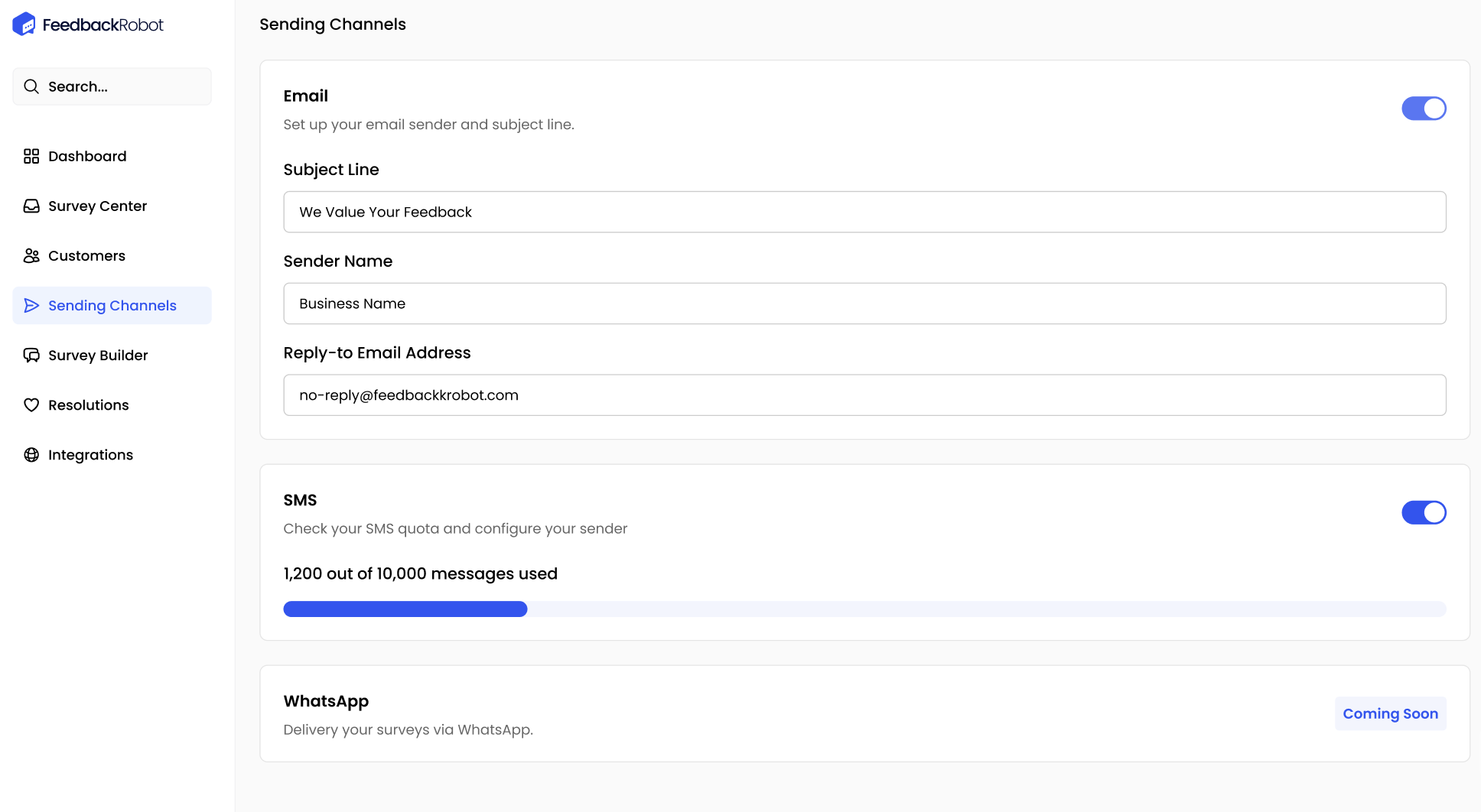This screenshot has width=1481, height=812.
Task: Click the FeedbackRobot logo icon
Action: pos(24,24)
